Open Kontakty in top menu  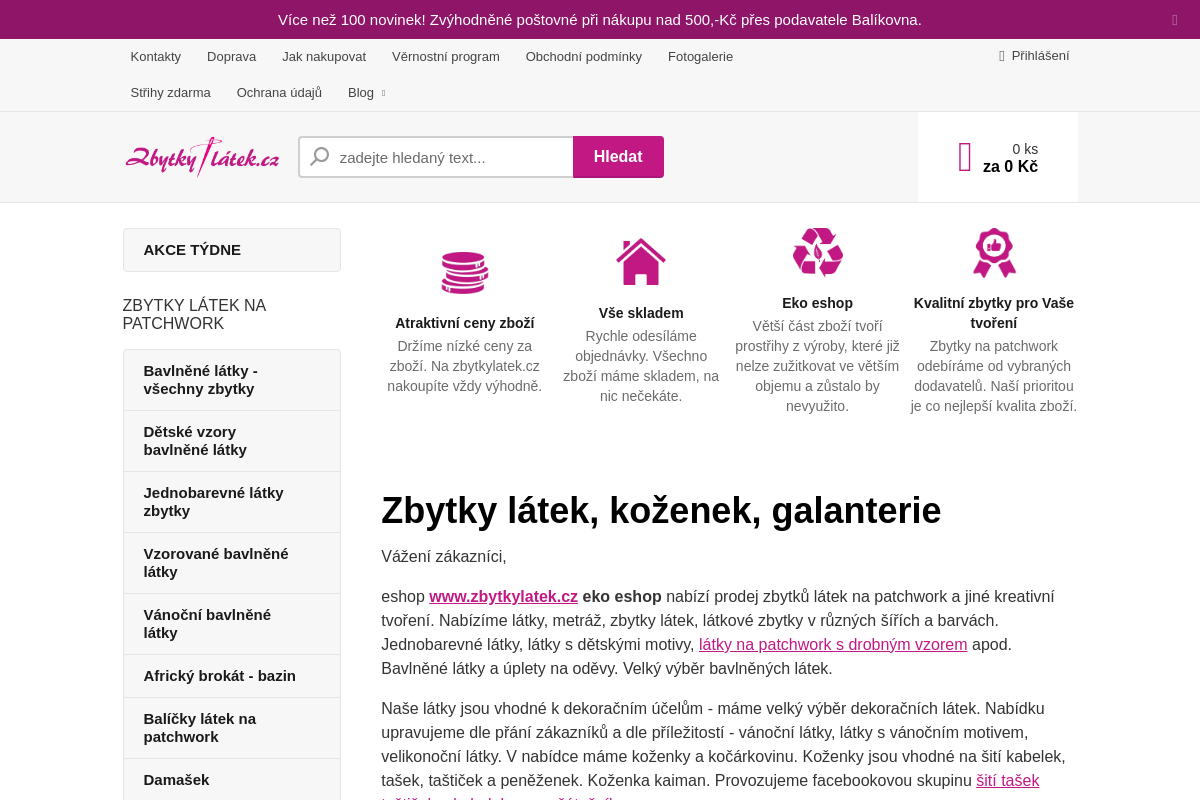pyautogui.click(x=156, y=56)
